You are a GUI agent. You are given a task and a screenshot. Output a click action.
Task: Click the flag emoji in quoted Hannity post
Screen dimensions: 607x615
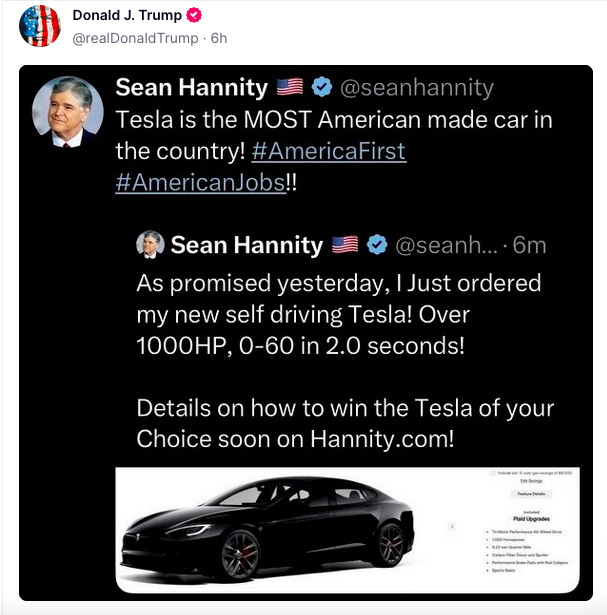345,245
